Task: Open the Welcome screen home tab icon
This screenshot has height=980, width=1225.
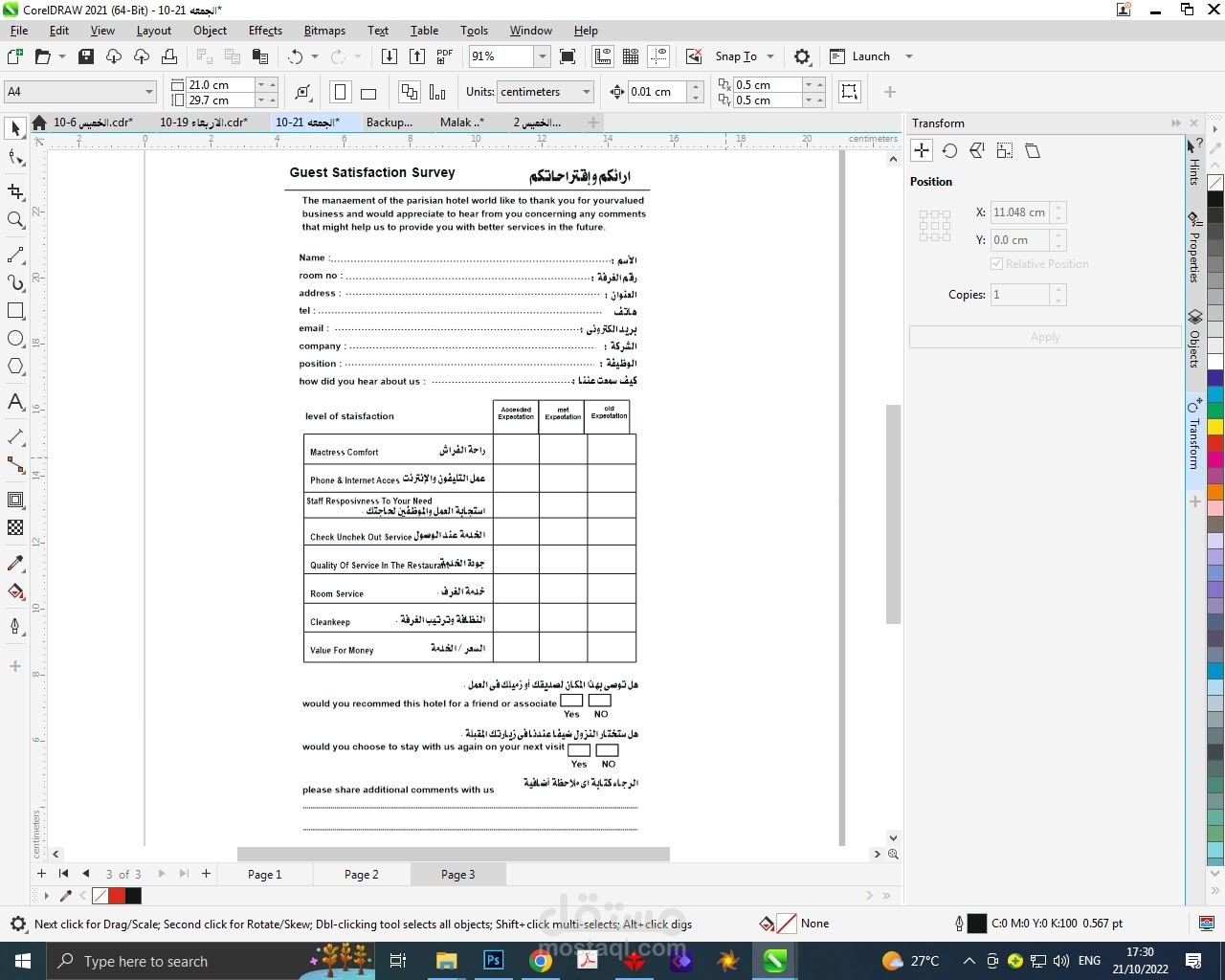Action: pyautogui.click(x=39, y=122)
